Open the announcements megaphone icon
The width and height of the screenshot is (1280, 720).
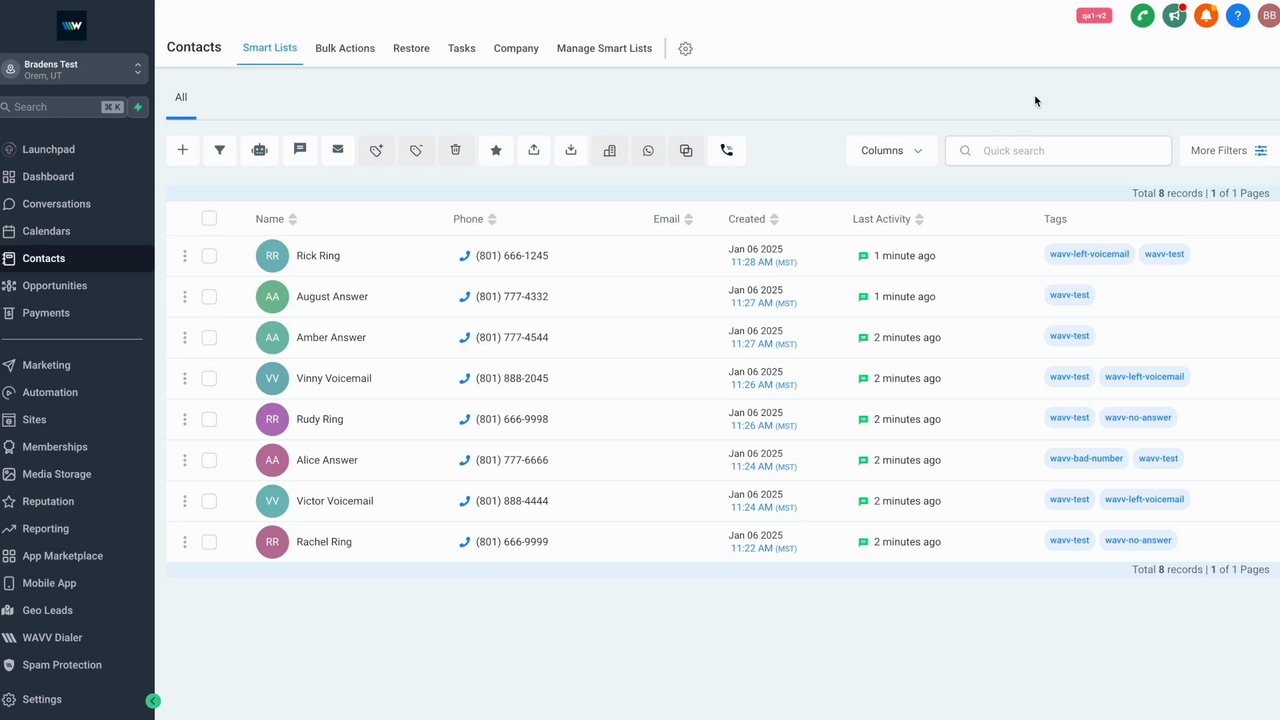click(x=1174, y=15)
